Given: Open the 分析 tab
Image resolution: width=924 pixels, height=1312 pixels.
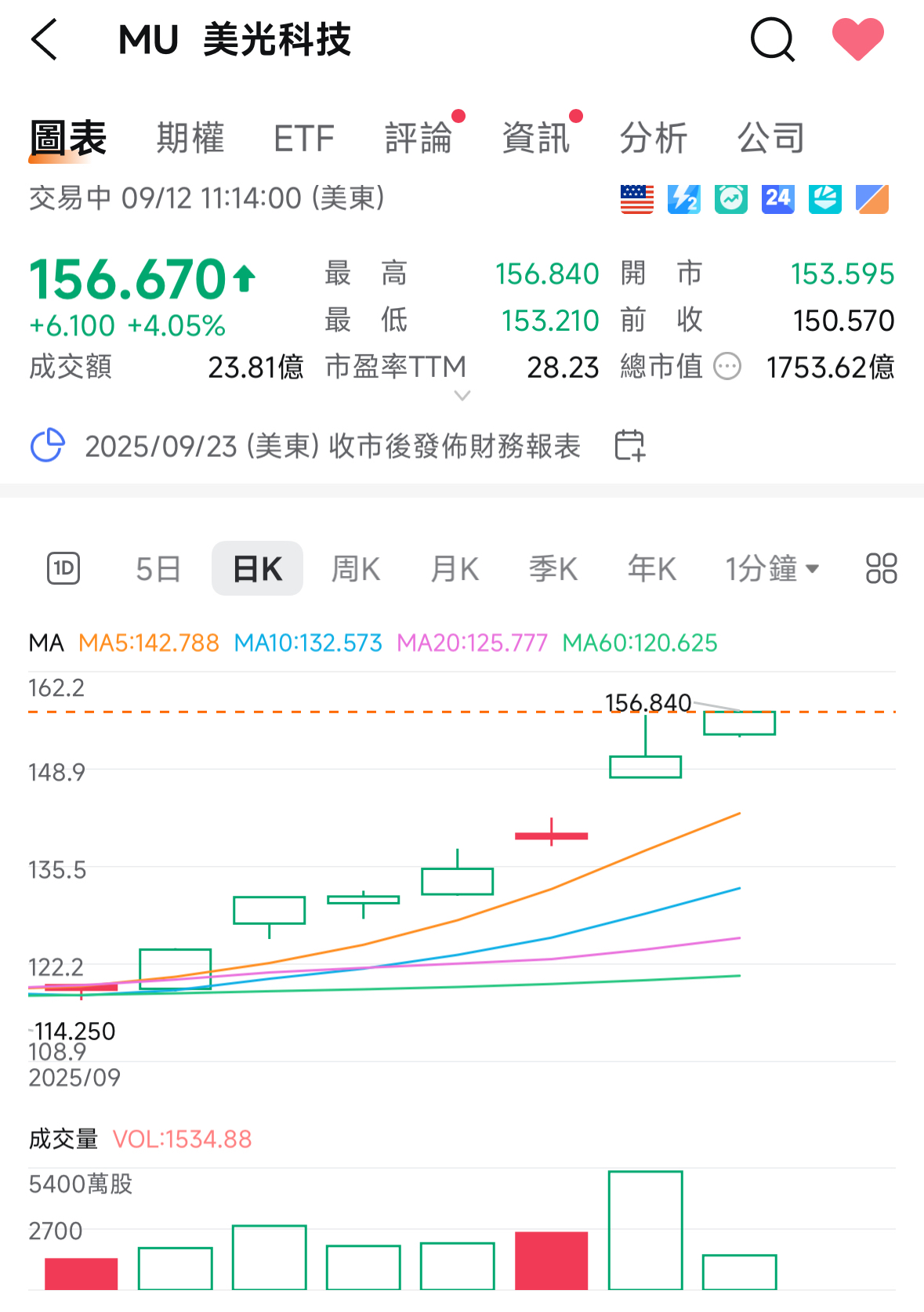Looking at the screenshot, I should 654,139.
